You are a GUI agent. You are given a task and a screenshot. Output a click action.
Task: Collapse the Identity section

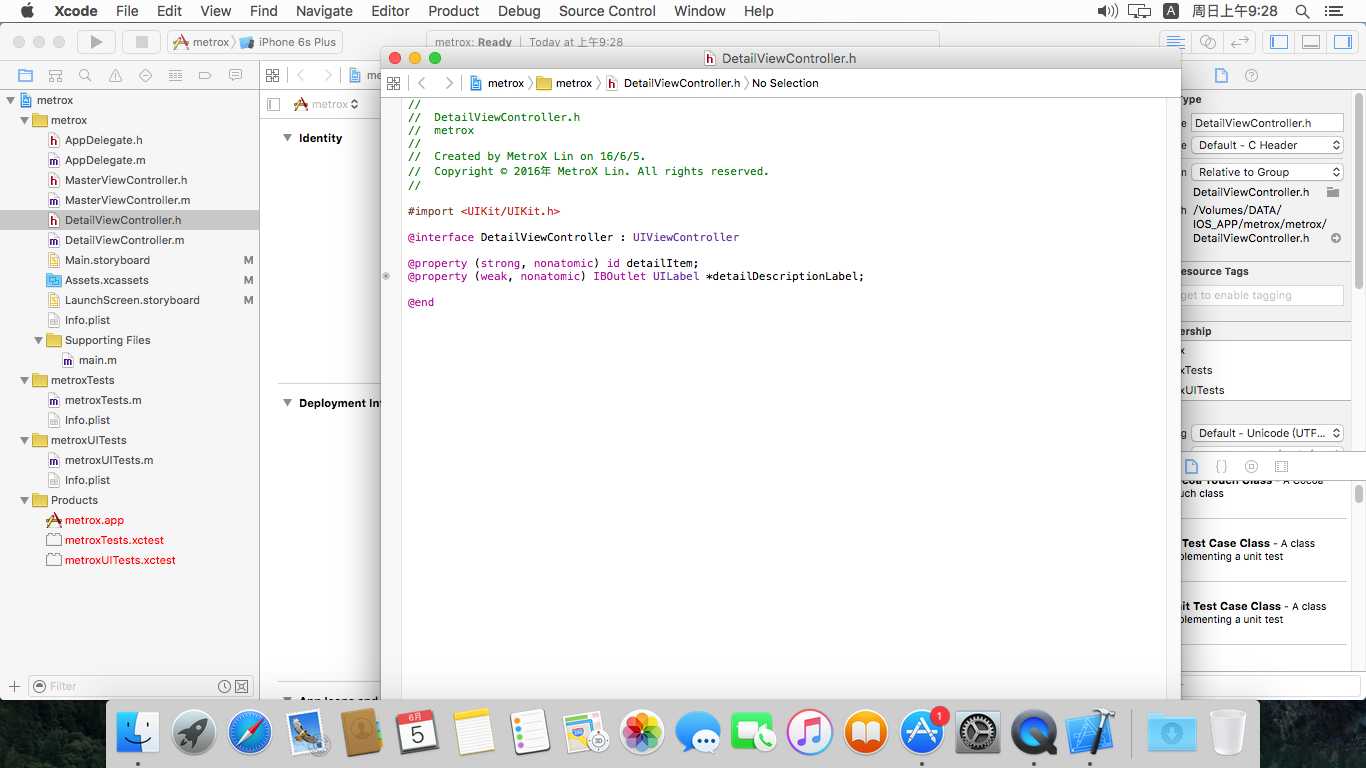[x=287, y=138]
